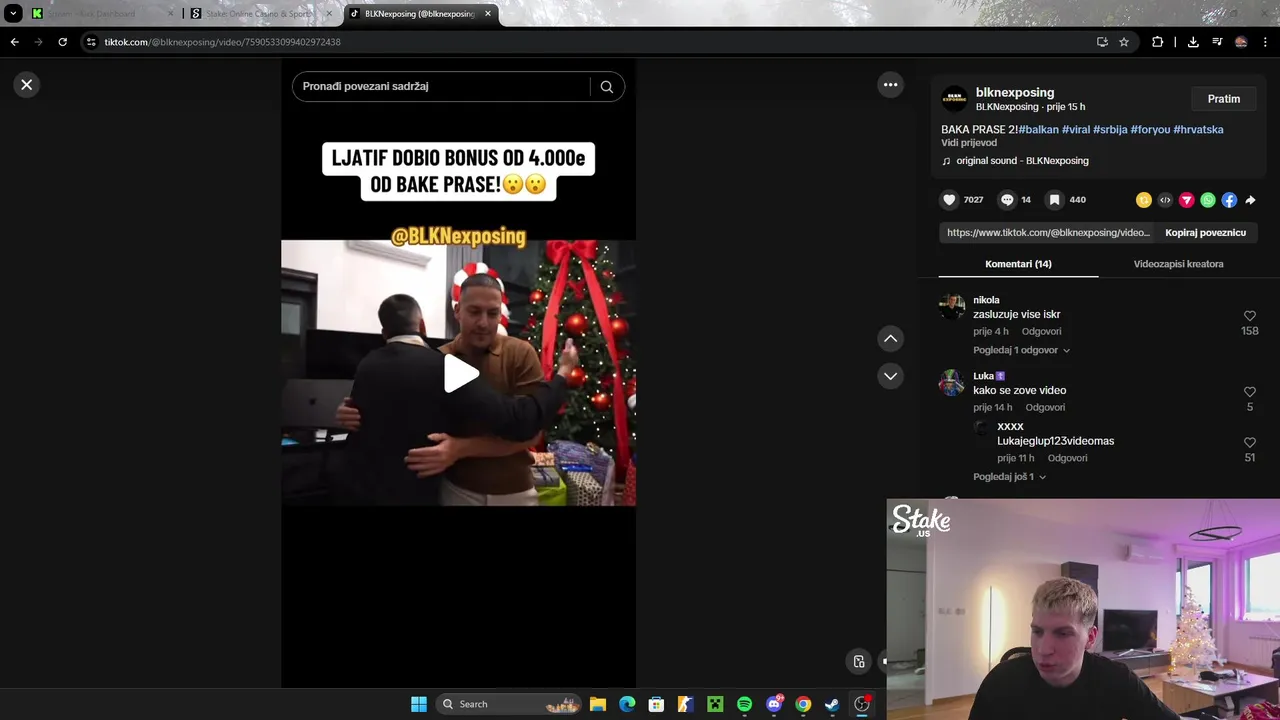Viewport: 1280px width, 720px height.
Task: Open Chrome downloads icon
Action: coord(1193,42)
